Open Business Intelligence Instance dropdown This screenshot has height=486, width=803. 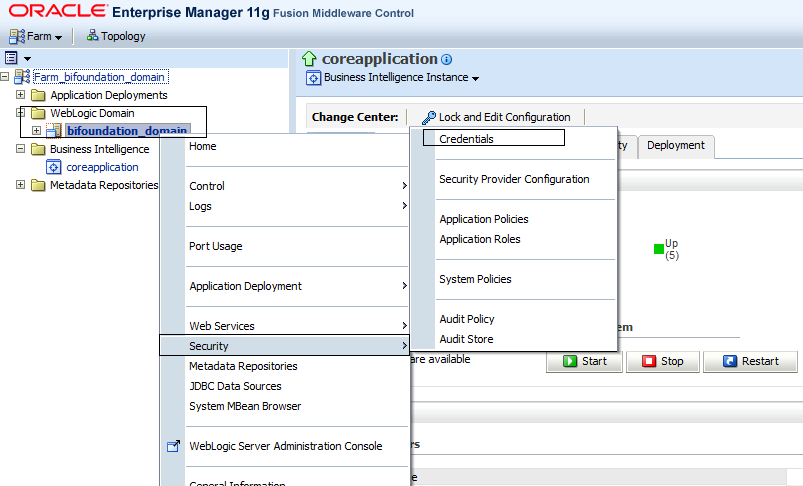[x=402, y=77]
